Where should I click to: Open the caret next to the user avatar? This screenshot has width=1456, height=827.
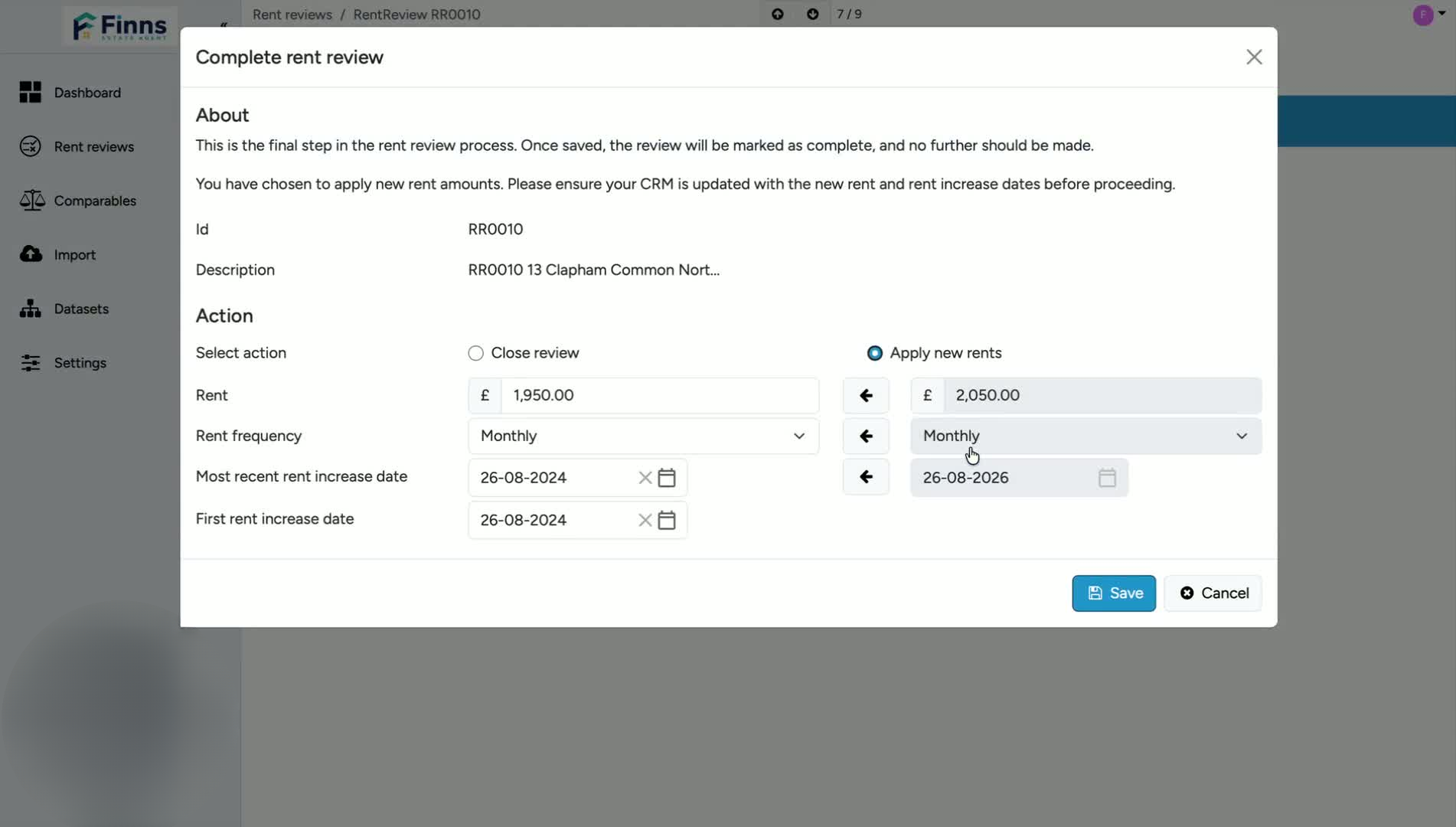pos(1442,13)
